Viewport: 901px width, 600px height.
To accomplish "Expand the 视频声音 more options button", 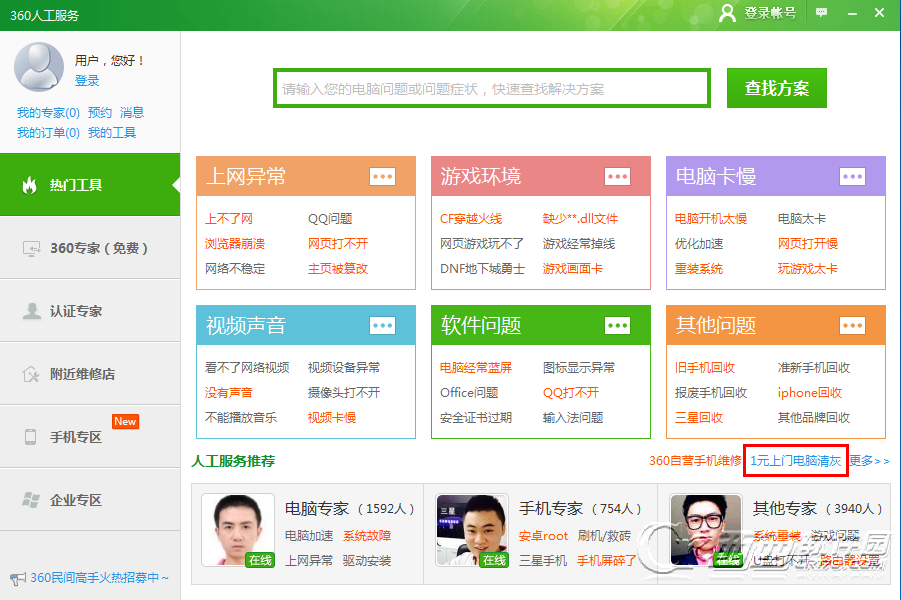I will (382, 325).
